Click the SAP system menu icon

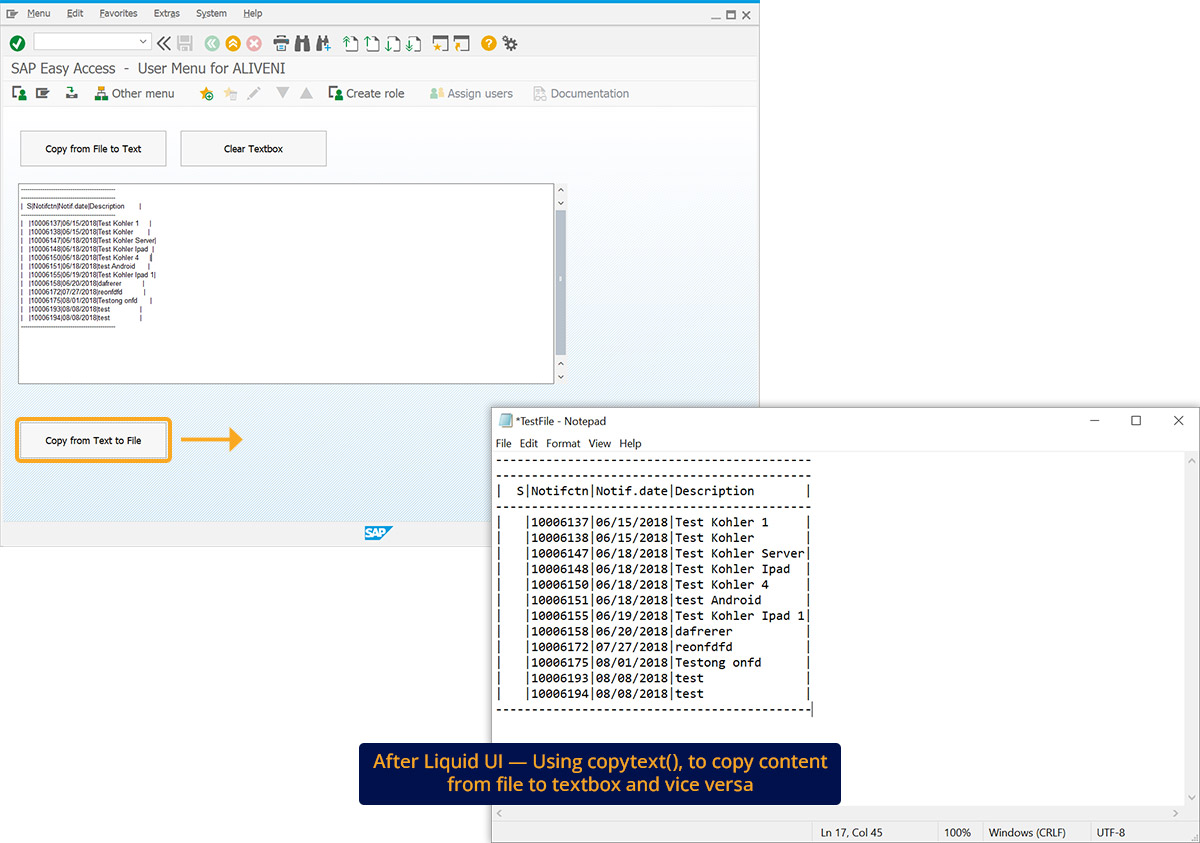[12, 13]
